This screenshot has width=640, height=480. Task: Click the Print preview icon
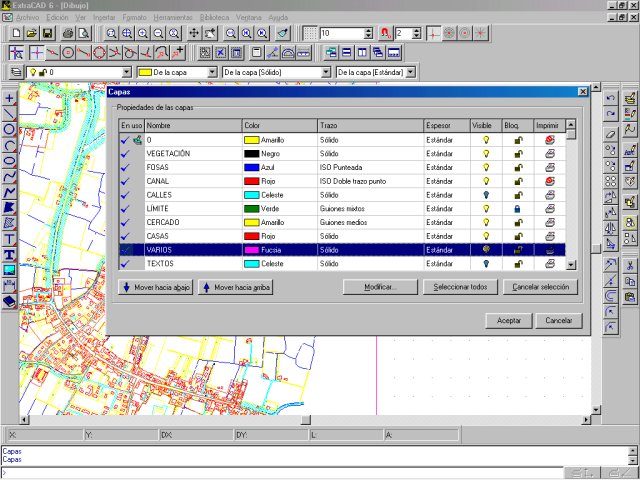coord(84,33)
